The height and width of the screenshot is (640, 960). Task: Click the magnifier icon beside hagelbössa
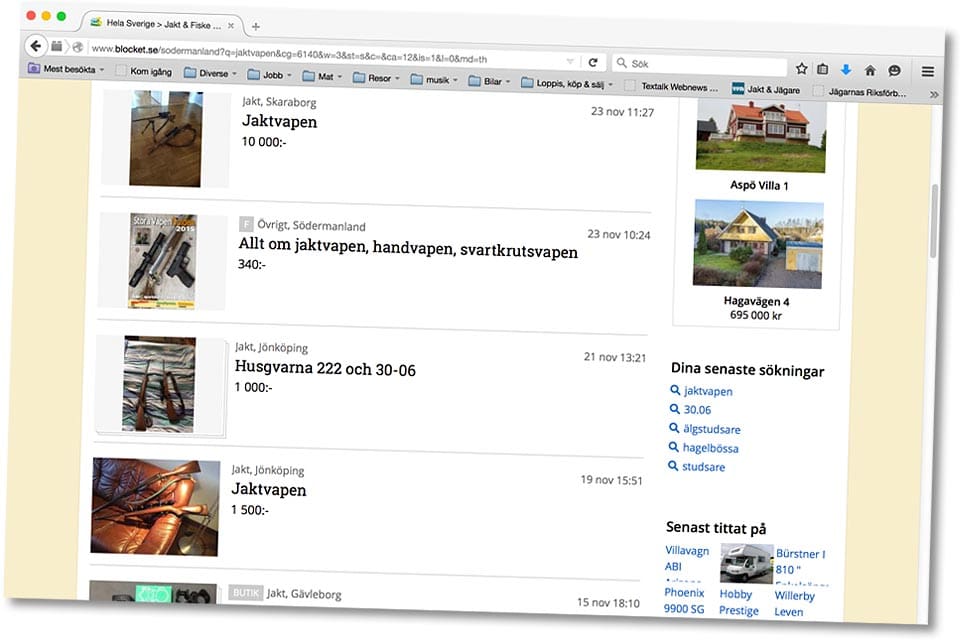click(673, 447)
